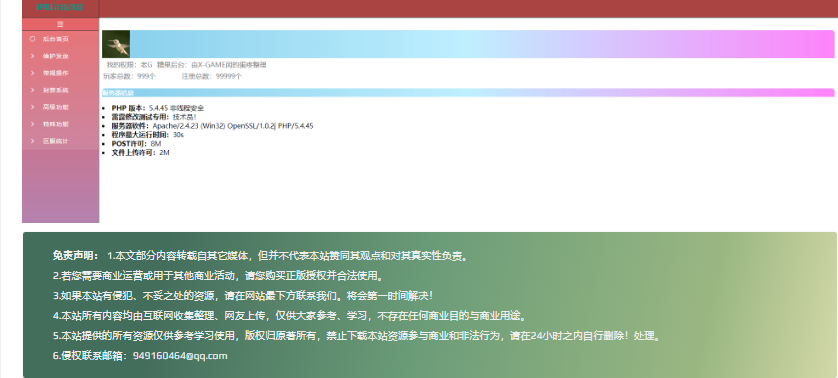Click the home icon beside 后台首页

[33, 39]
